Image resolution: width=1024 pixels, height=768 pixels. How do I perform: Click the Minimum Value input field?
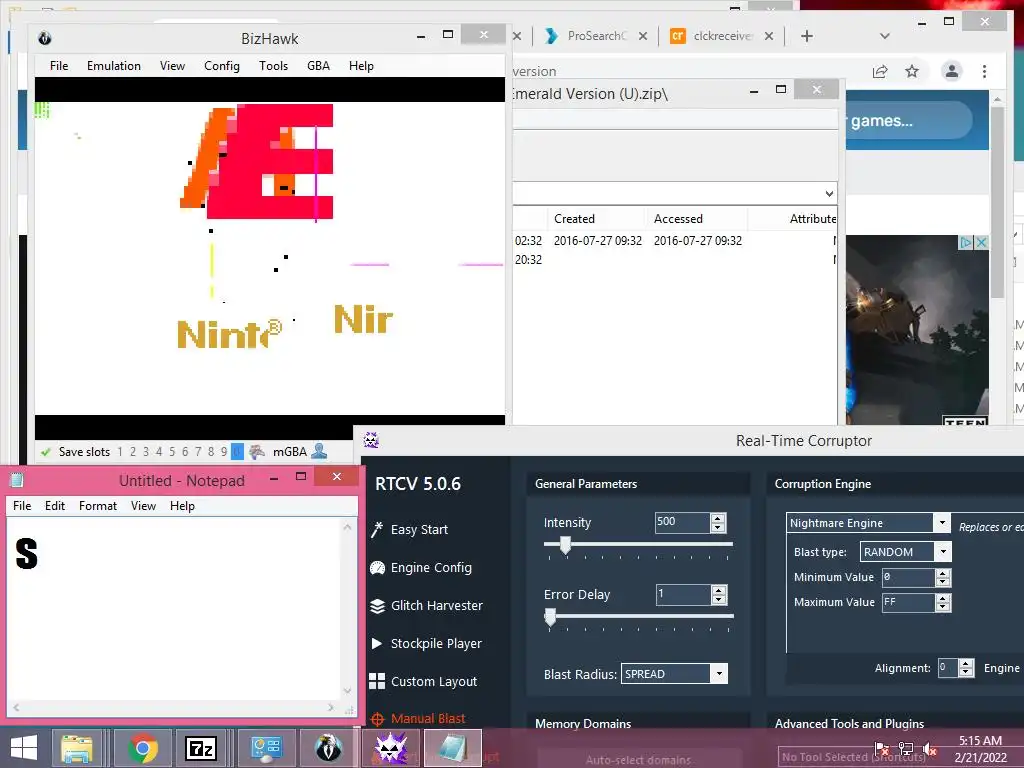pyautogui.click(x=908, y=577)
